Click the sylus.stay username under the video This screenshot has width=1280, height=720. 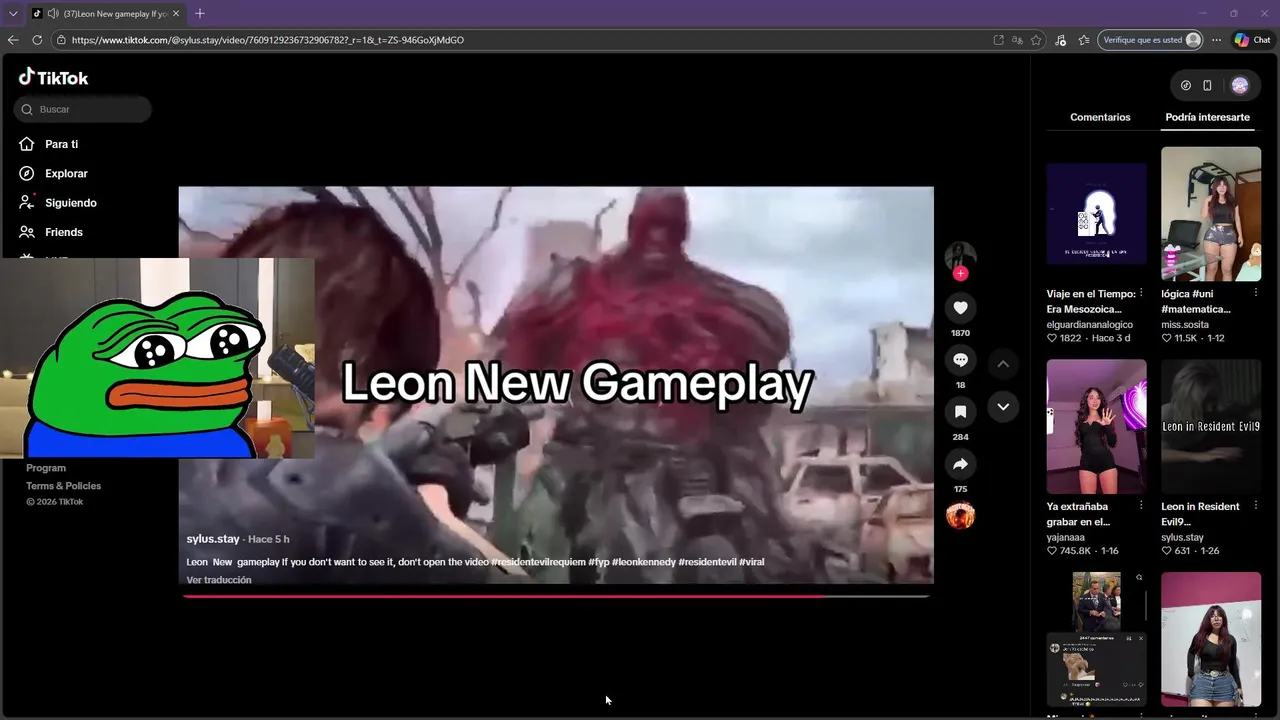pos(213,539)
